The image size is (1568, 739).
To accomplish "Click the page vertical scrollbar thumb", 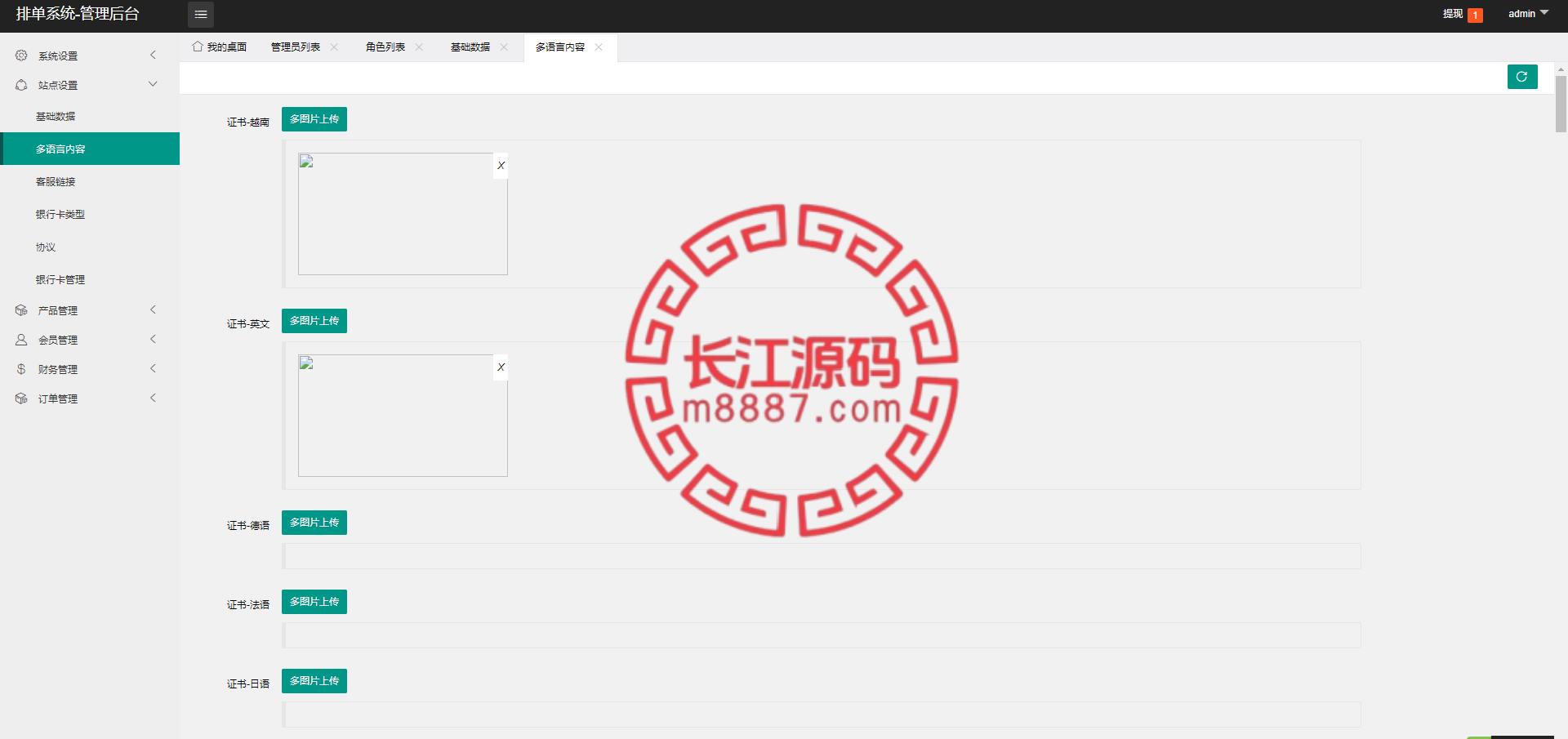I will pos(1561,104).
